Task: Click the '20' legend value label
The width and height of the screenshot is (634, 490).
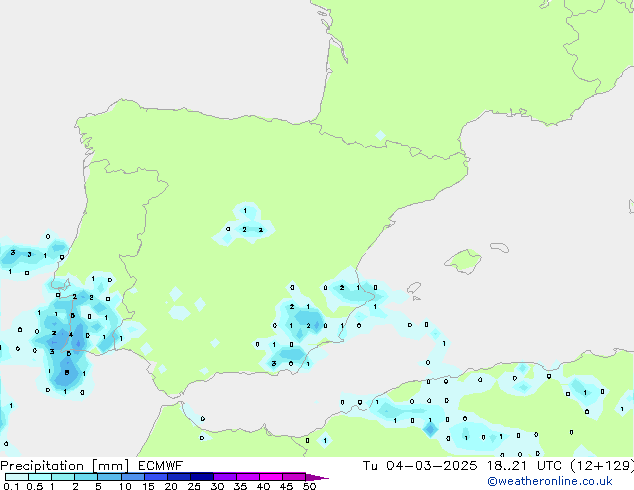Action: click(x=171, y=486)
